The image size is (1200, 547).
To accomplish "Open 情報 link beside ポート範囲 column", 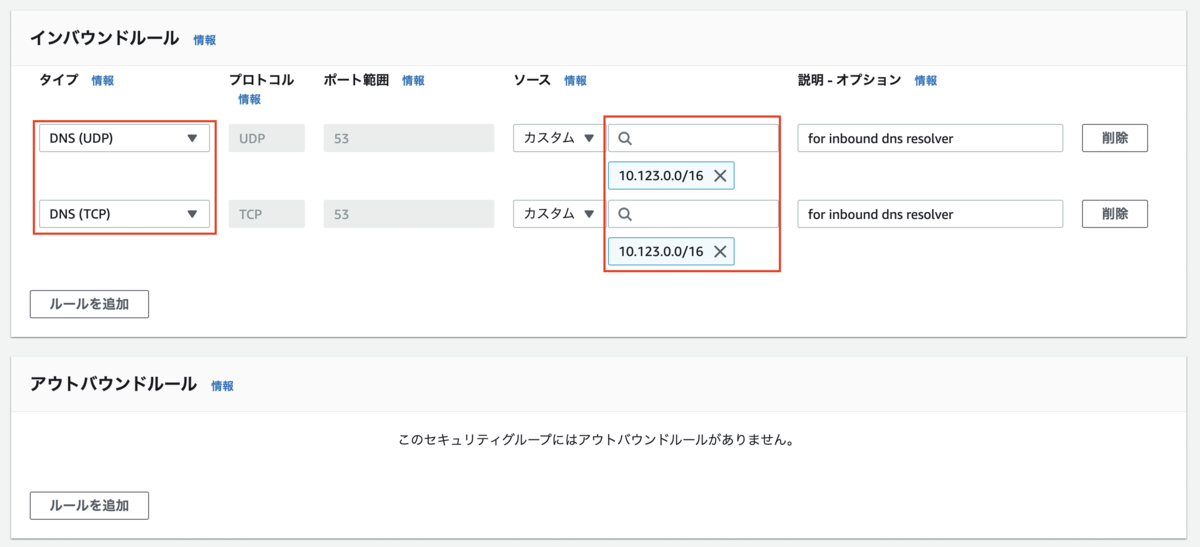I will [x=413, y=81].
